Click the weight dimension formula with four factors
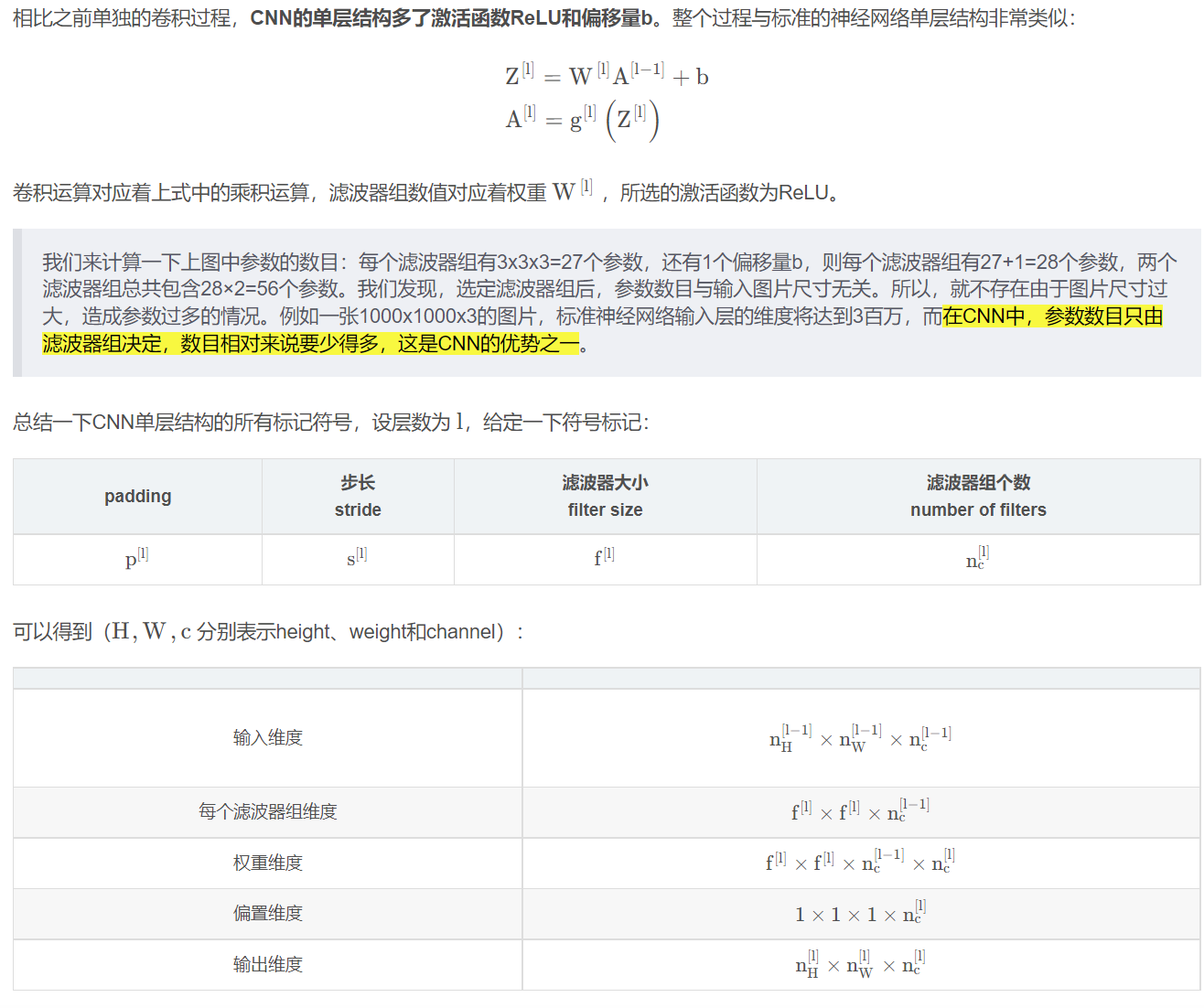The width and height of the screenshot is (1204, 1008). 860,862
